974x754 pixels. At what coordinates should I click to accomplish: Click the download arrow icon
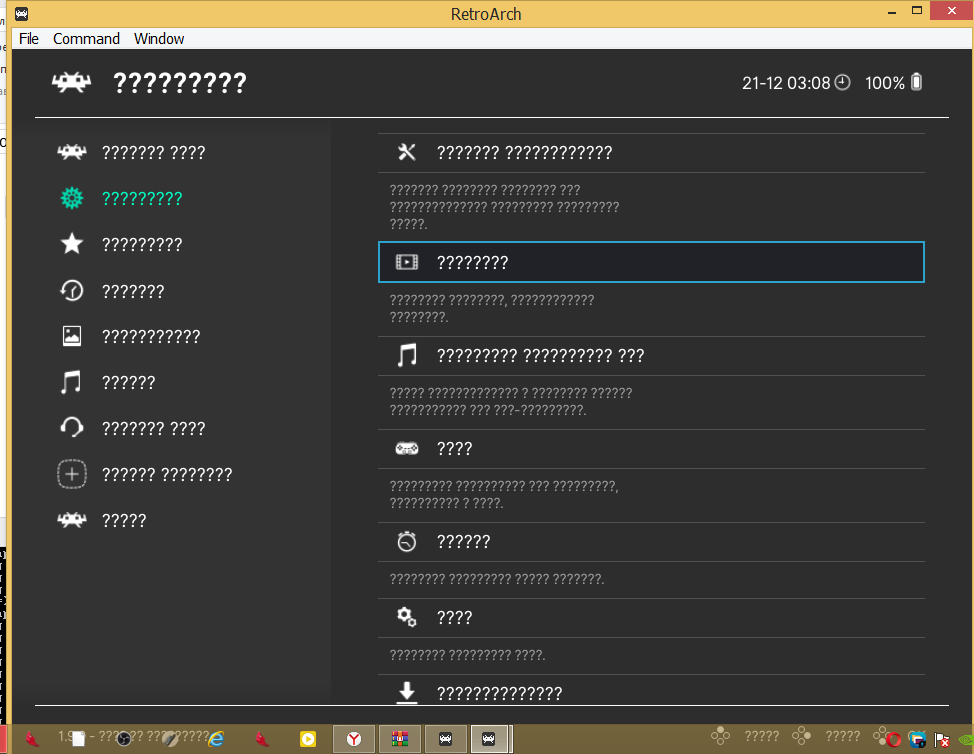pyautogui.click(x=407, y=693)
